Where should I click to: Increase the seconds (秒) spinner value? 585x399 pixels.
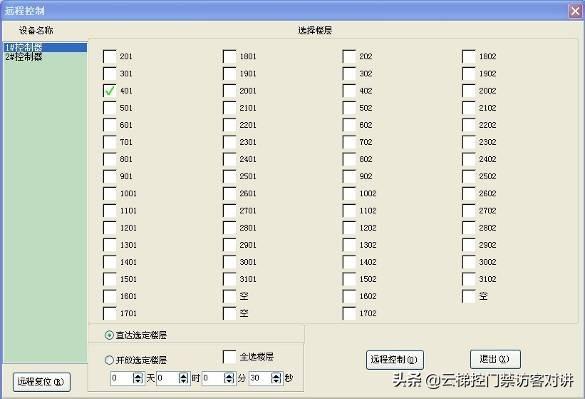(276, 376)
